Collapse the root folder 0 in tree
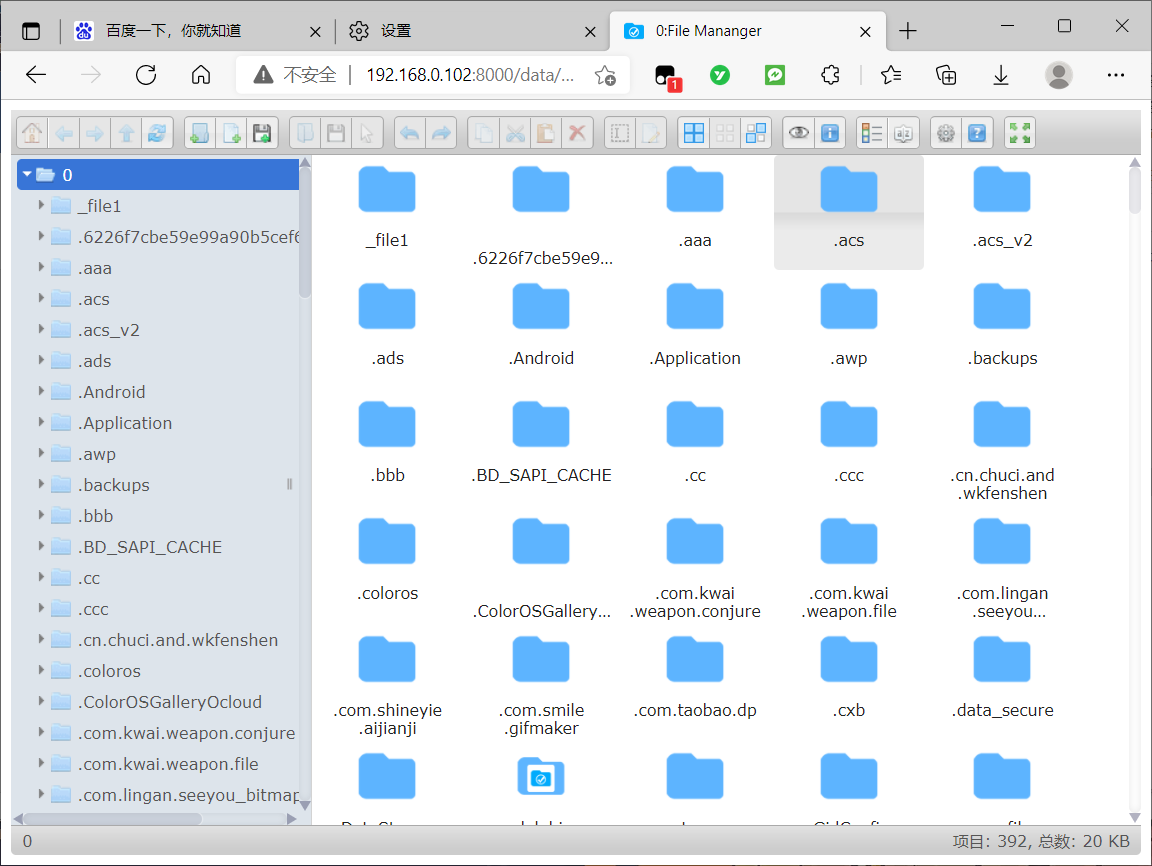Image resolution: width=1152 pixels, height=866 pixels. (x=27, y=175)
